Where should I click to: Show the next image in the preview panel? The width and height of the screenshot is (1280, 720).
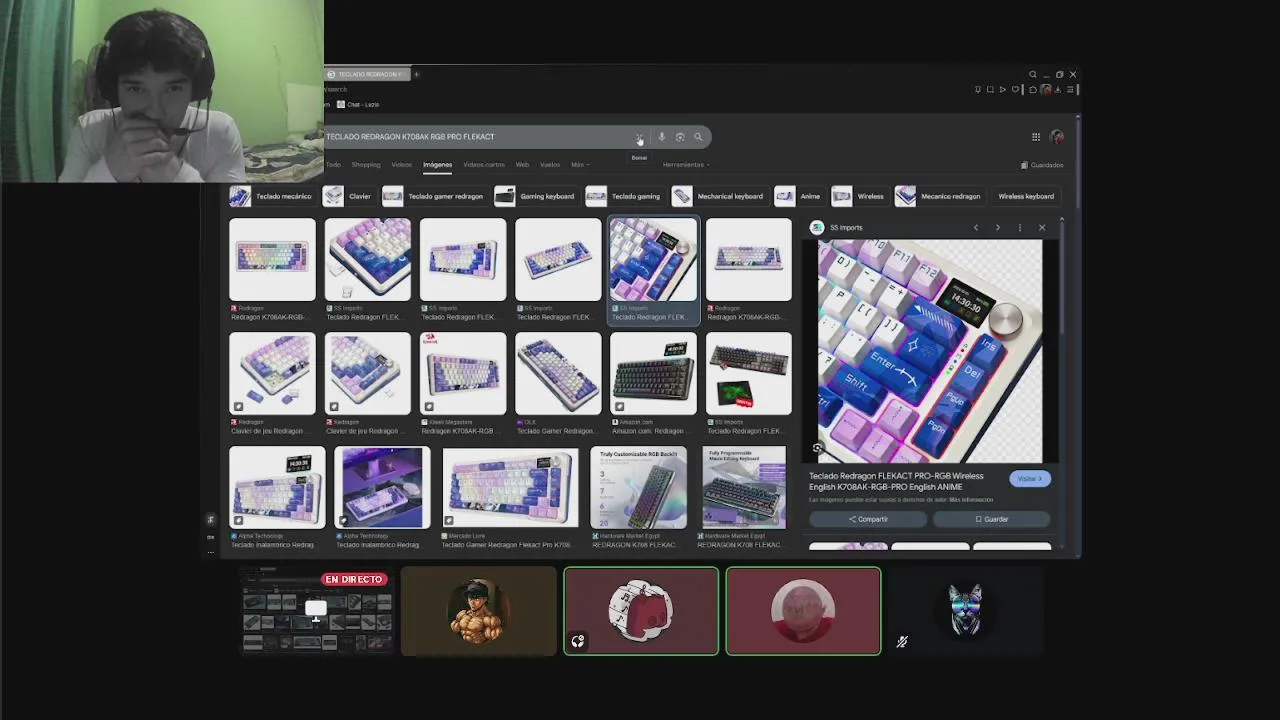point(997,228)
